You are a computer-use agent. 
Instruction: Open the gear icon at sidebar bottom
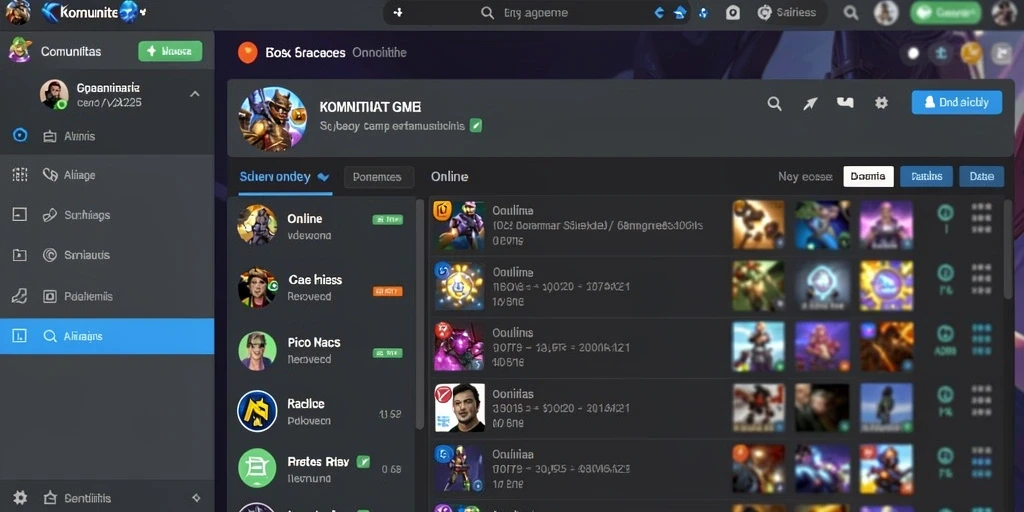click(20, 498)
